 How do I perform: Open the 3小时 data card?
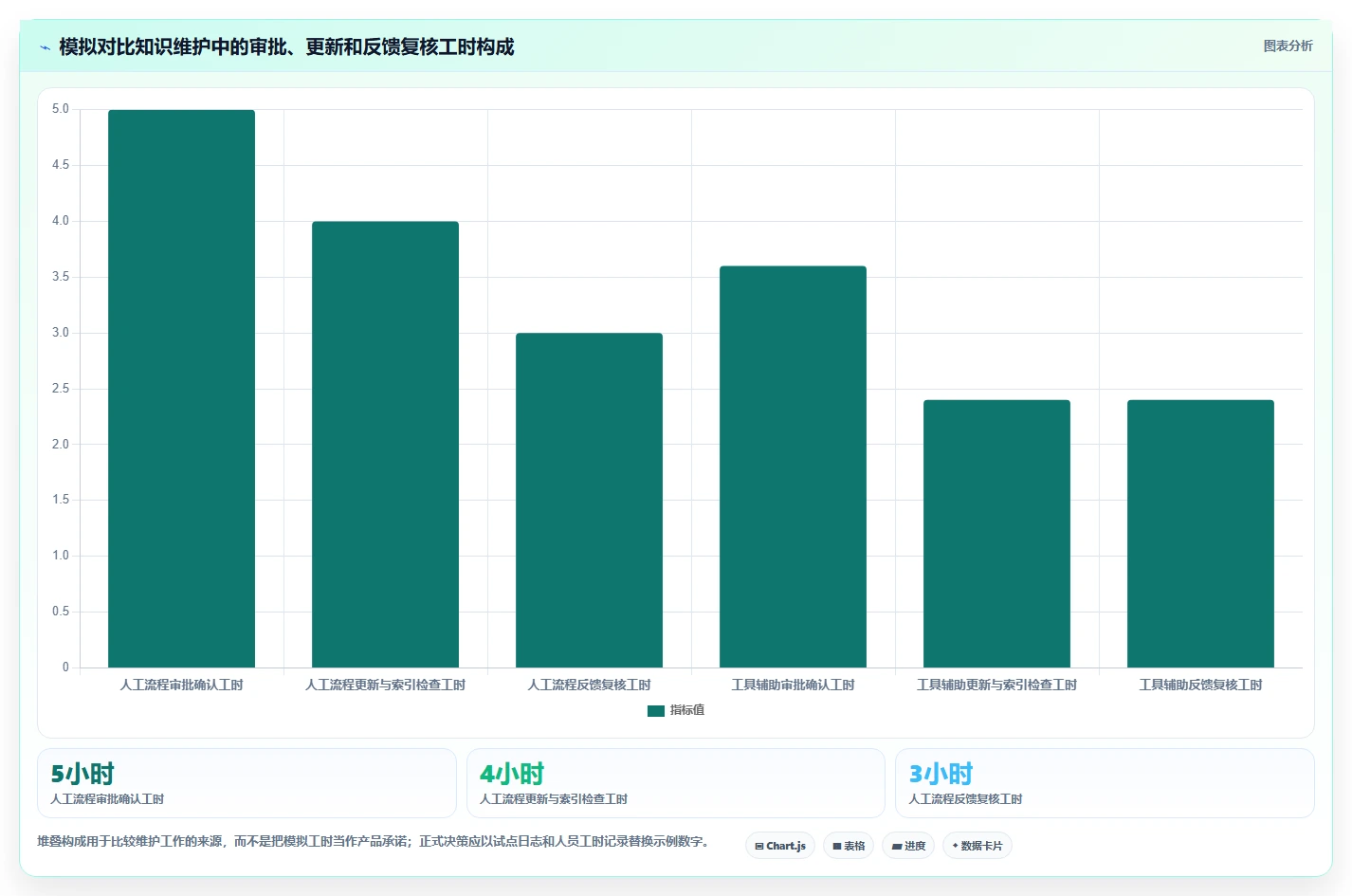point(1105,783)
